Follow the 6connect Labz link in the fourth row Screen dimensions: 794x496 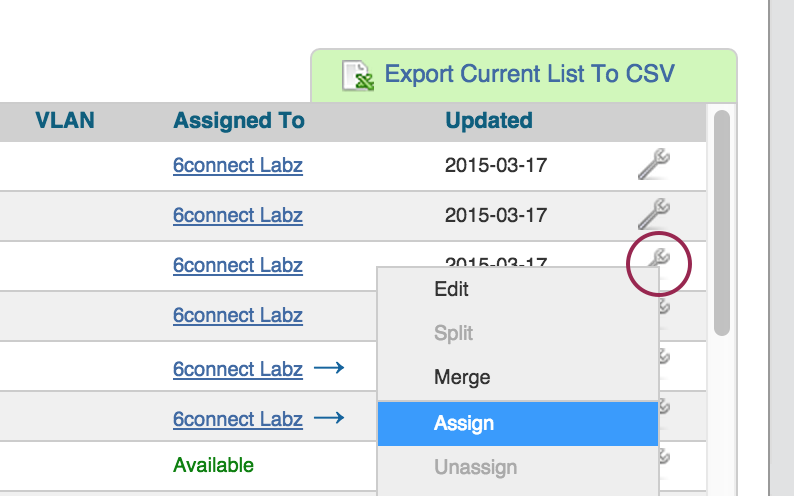click(238, 315)
